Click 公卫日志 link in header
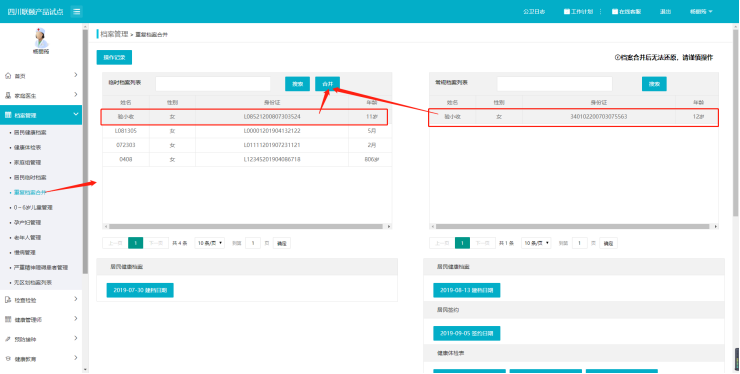 (534, 11)
